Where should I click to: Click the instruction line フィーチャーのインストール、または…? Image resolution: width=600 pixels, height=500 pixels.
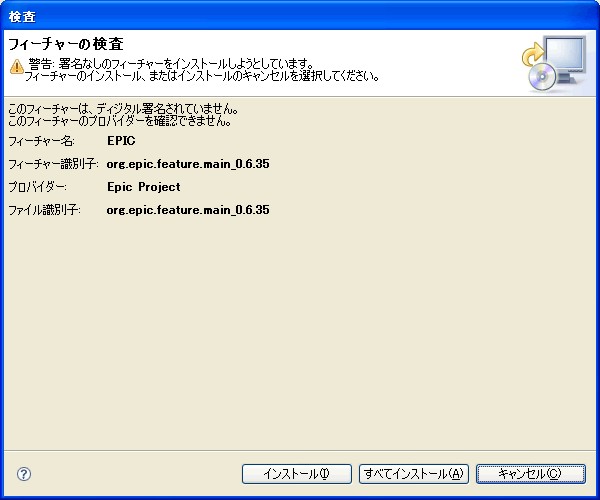(x=202, y=76)
